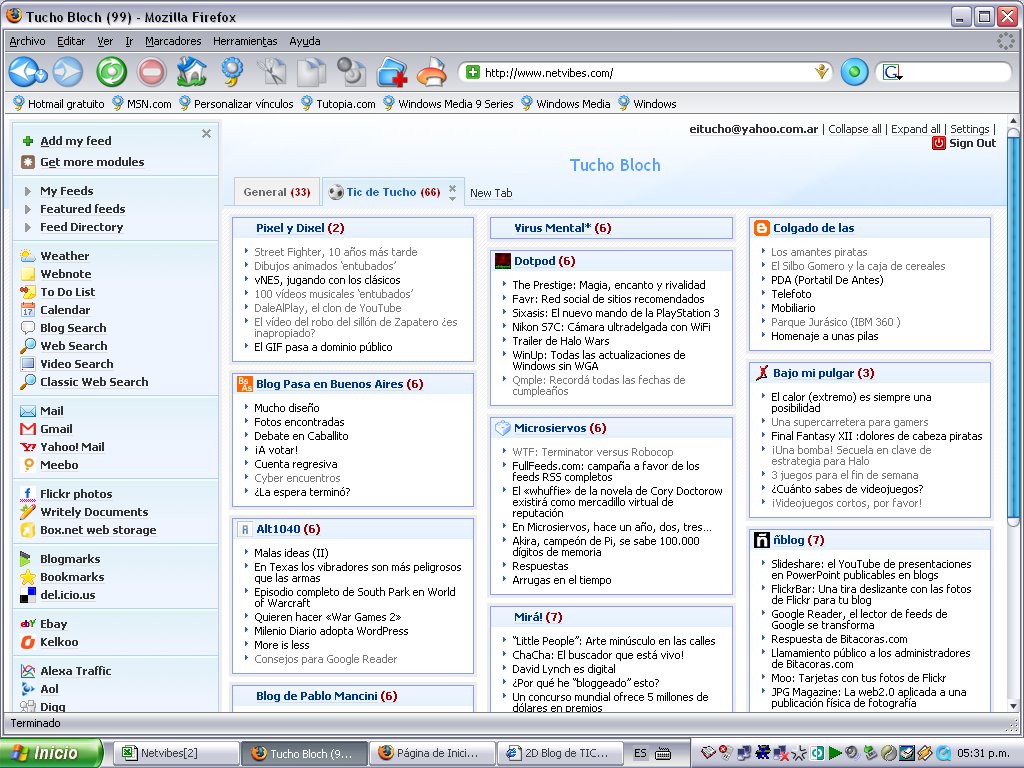The image size is (1024, 768).
Task: Open 'Homenaje a unas pilas' article
Action: click(x=824, y=336)
